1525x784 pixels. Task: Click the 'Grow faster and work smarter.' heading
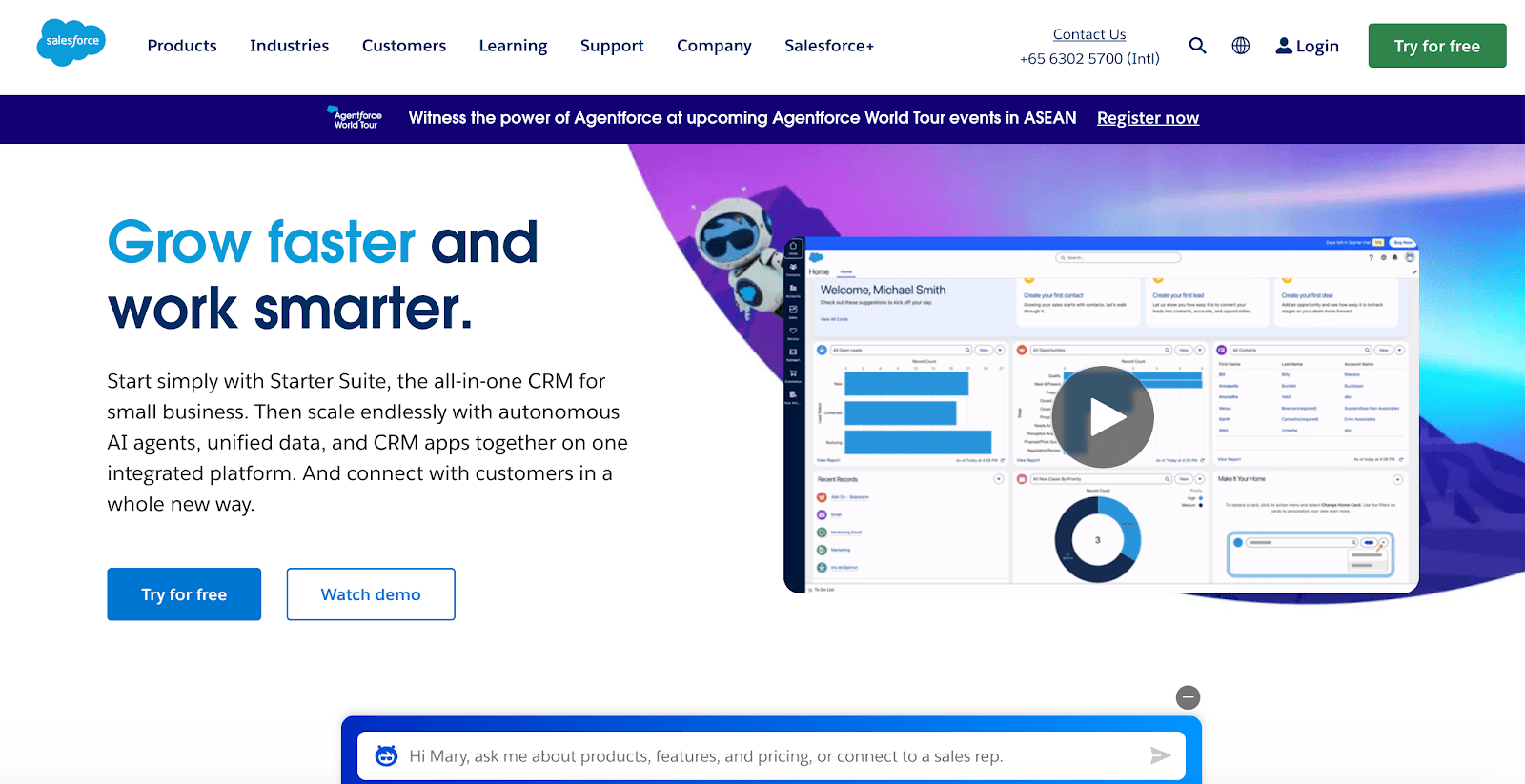[323, 274]
